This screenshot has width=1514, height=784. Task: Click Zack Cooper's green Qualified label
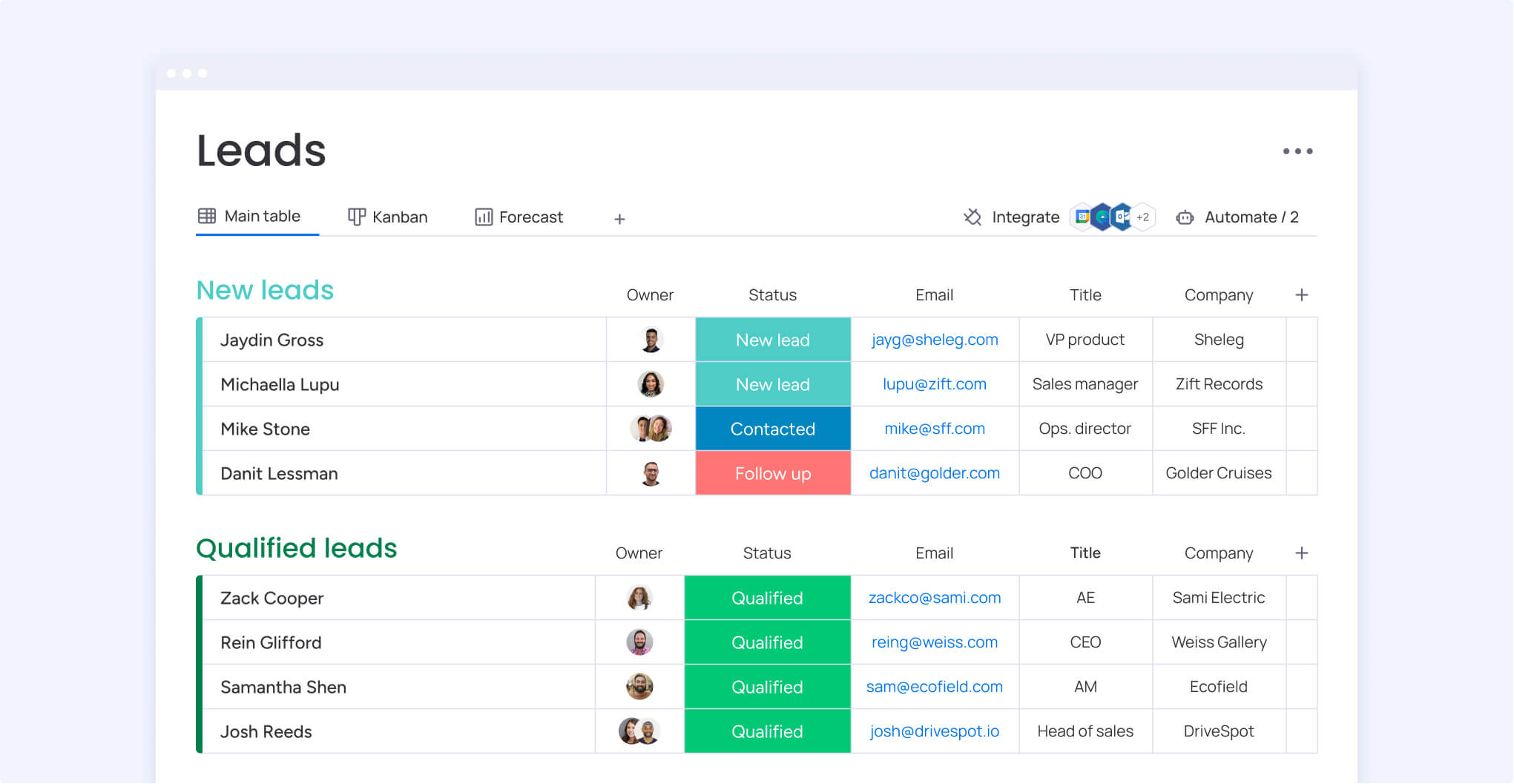(x=766, y=598)
